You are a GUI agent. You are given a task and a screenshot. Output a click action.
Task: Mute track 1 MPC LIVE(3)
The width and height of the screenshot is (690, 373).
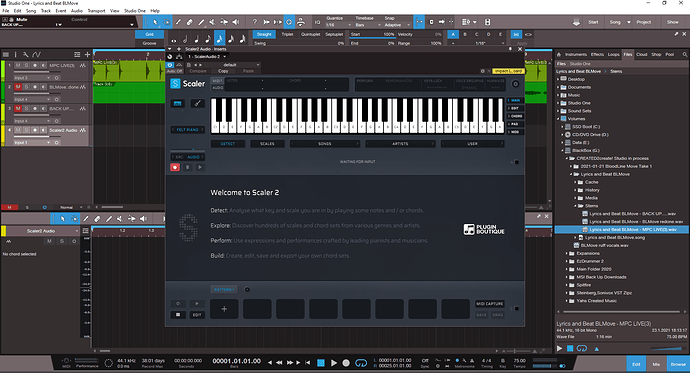click(x=18, y=65)
